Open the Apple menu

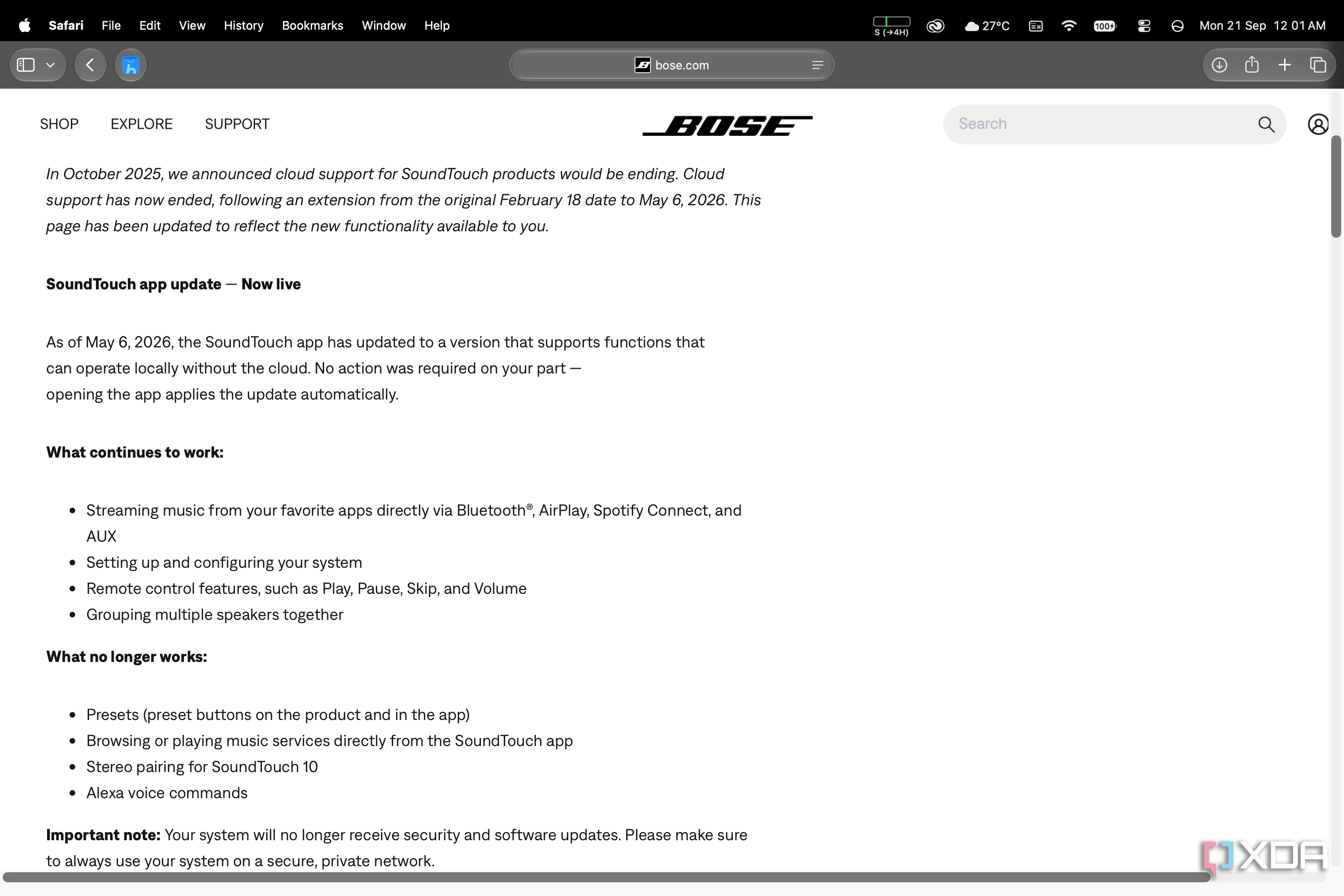tap(25, 26)
